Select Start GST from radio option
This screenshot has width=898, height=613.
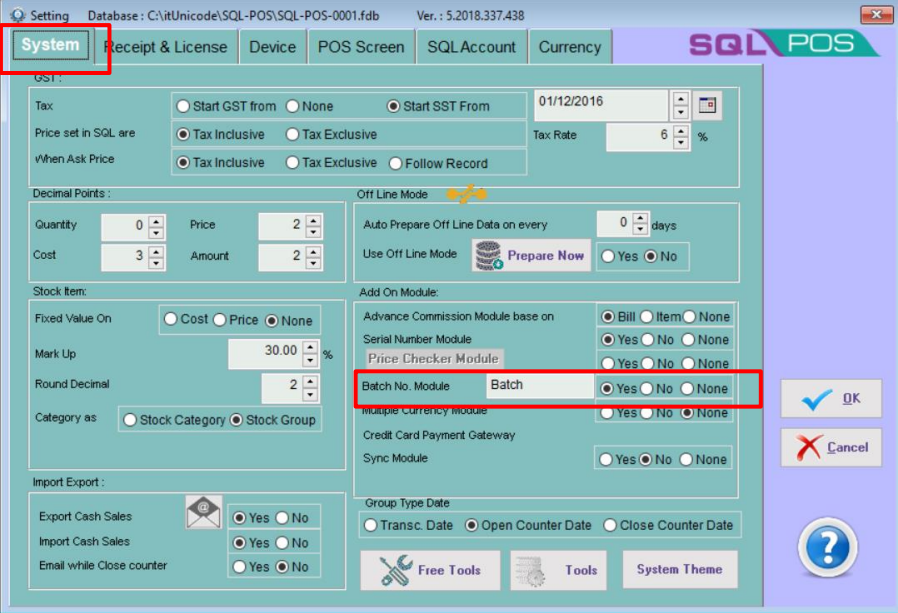coord(183,106)
